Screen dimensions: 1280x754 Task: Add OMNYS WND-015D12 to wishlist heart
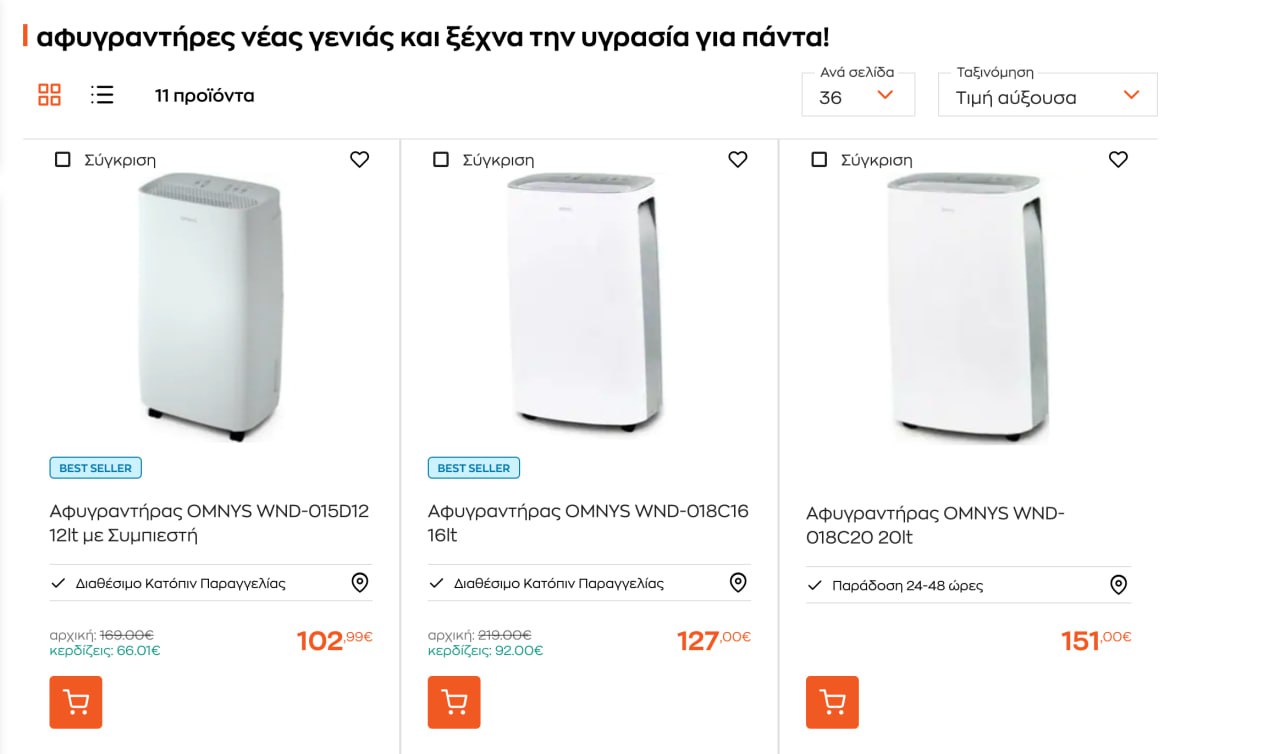[x=360, y=159]
